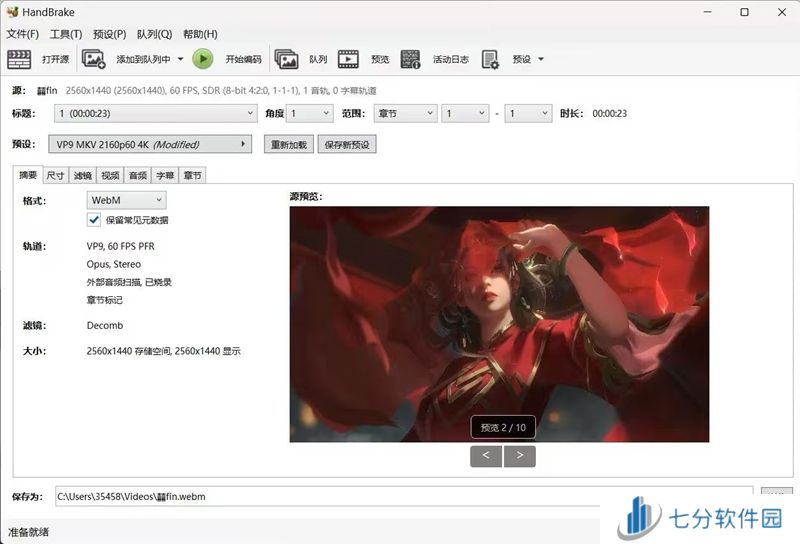Open the 工具(T) menu
This screenshot has width=800, height=544.
(x=66, y=34)
